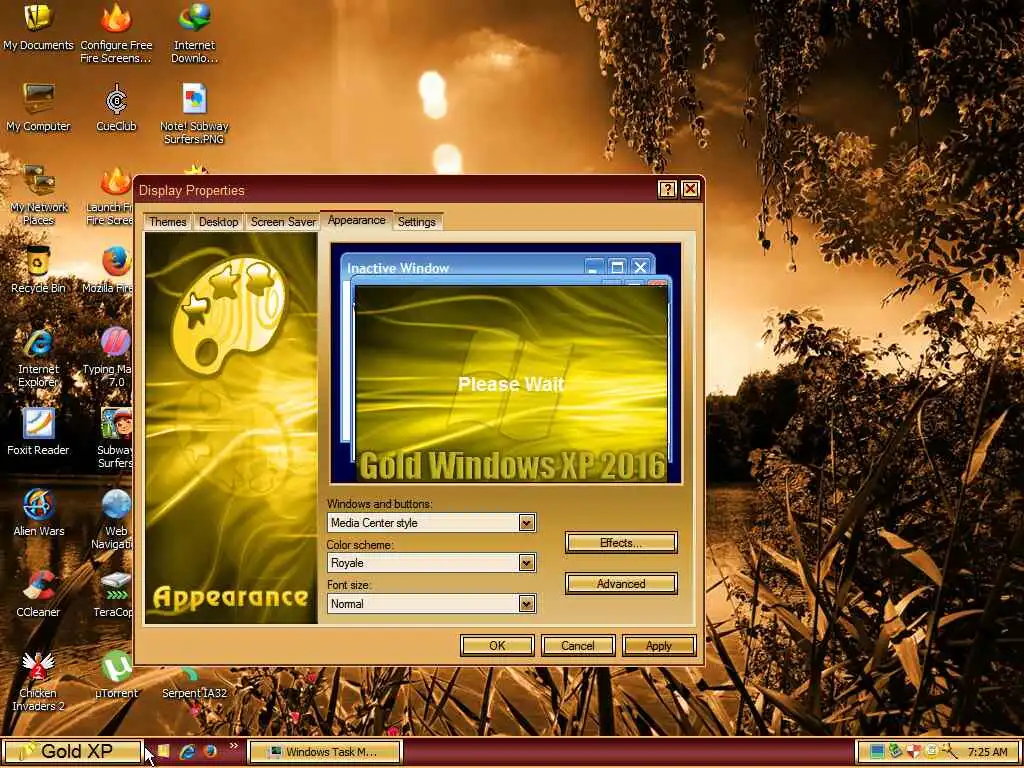This screenshot has width=1024, height=768.
Task: Click the Inactive Window preview title bar
Action: pos(498,267)
